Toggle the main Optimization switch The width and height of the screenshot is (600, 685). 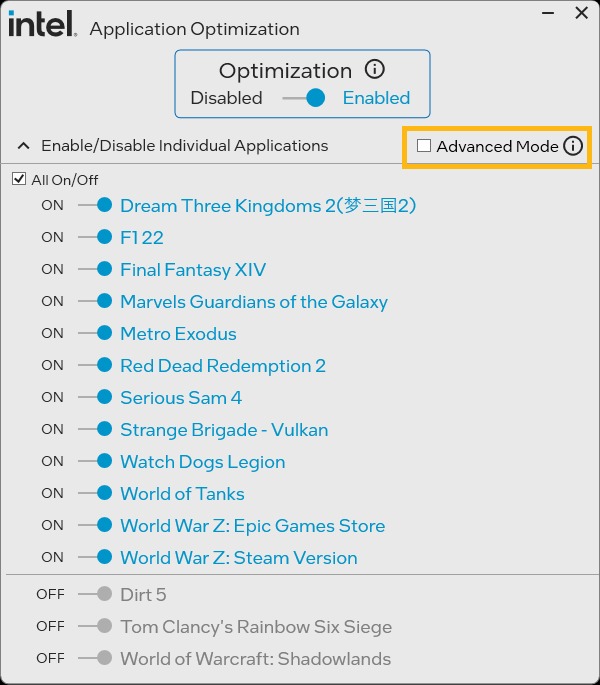point(303,98)
